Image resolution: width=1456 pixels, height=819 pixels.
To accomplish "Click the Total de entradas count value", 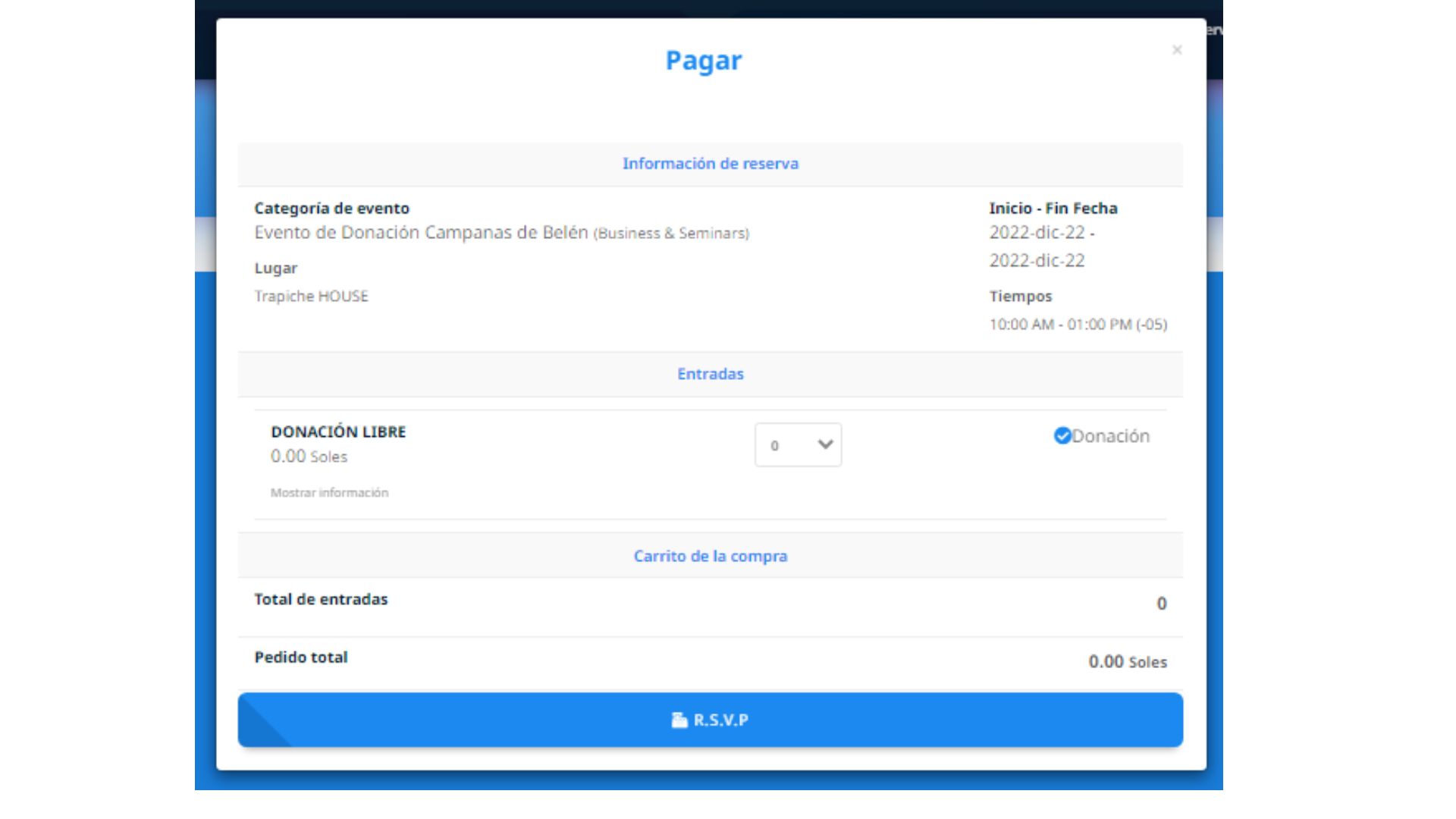I will click(x=1163, y=602).
